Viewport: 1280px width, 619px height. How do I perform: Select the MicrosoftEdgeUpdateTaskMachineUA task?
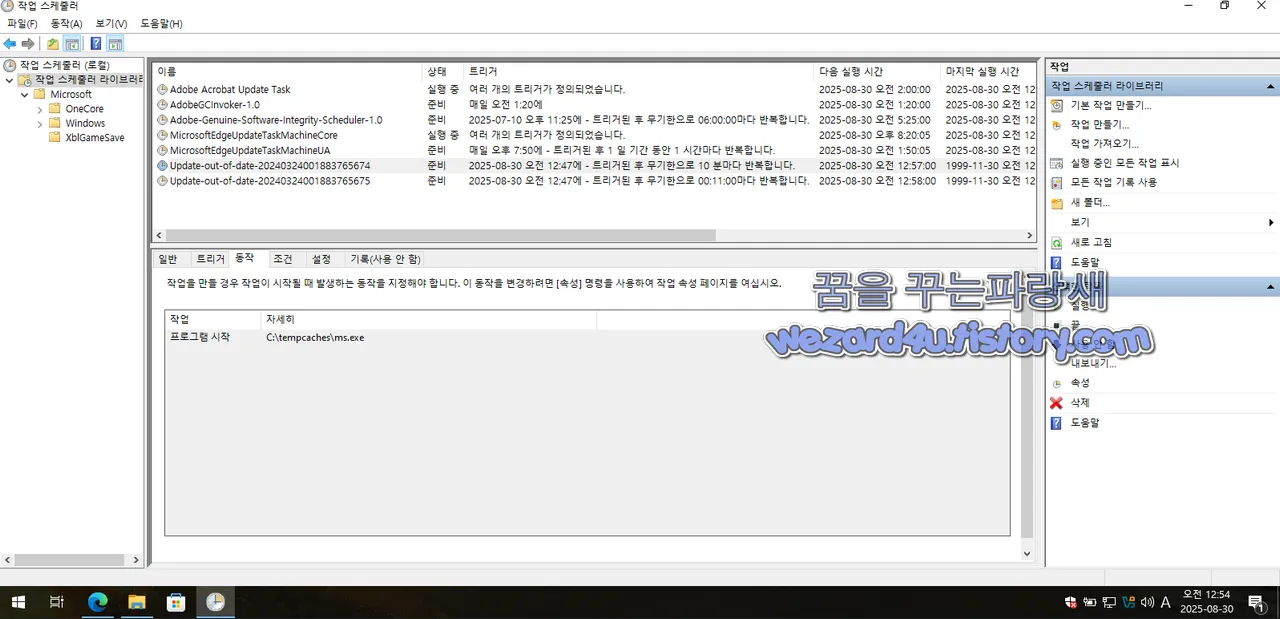coord(593,150)
